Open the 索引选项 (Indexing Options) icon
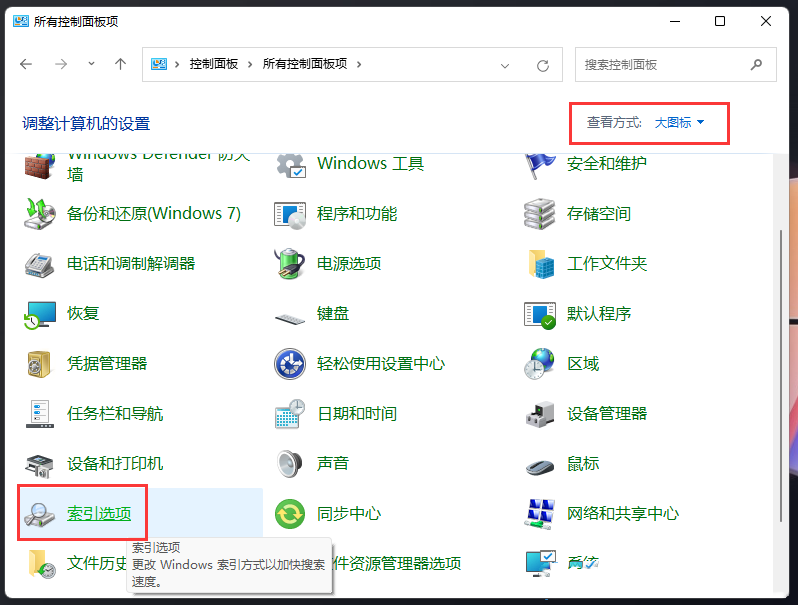This screenshot has width=798, height=605. coord(40,514)
